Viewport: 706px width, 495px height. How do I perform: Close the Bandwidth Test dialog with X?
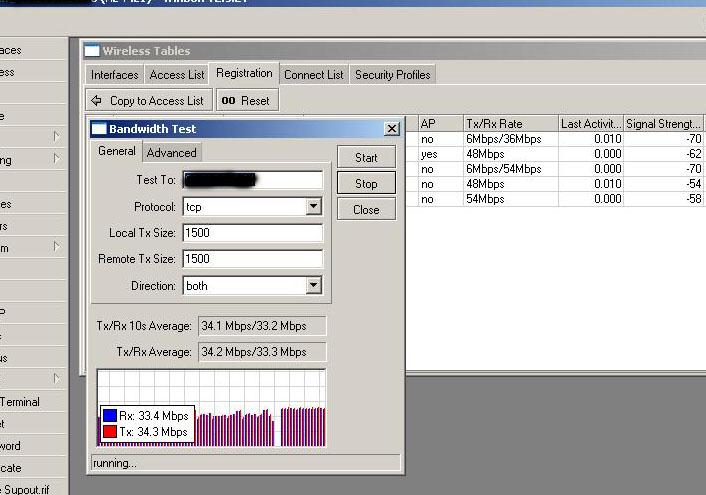pyautogui.click(x=391, y=129)
